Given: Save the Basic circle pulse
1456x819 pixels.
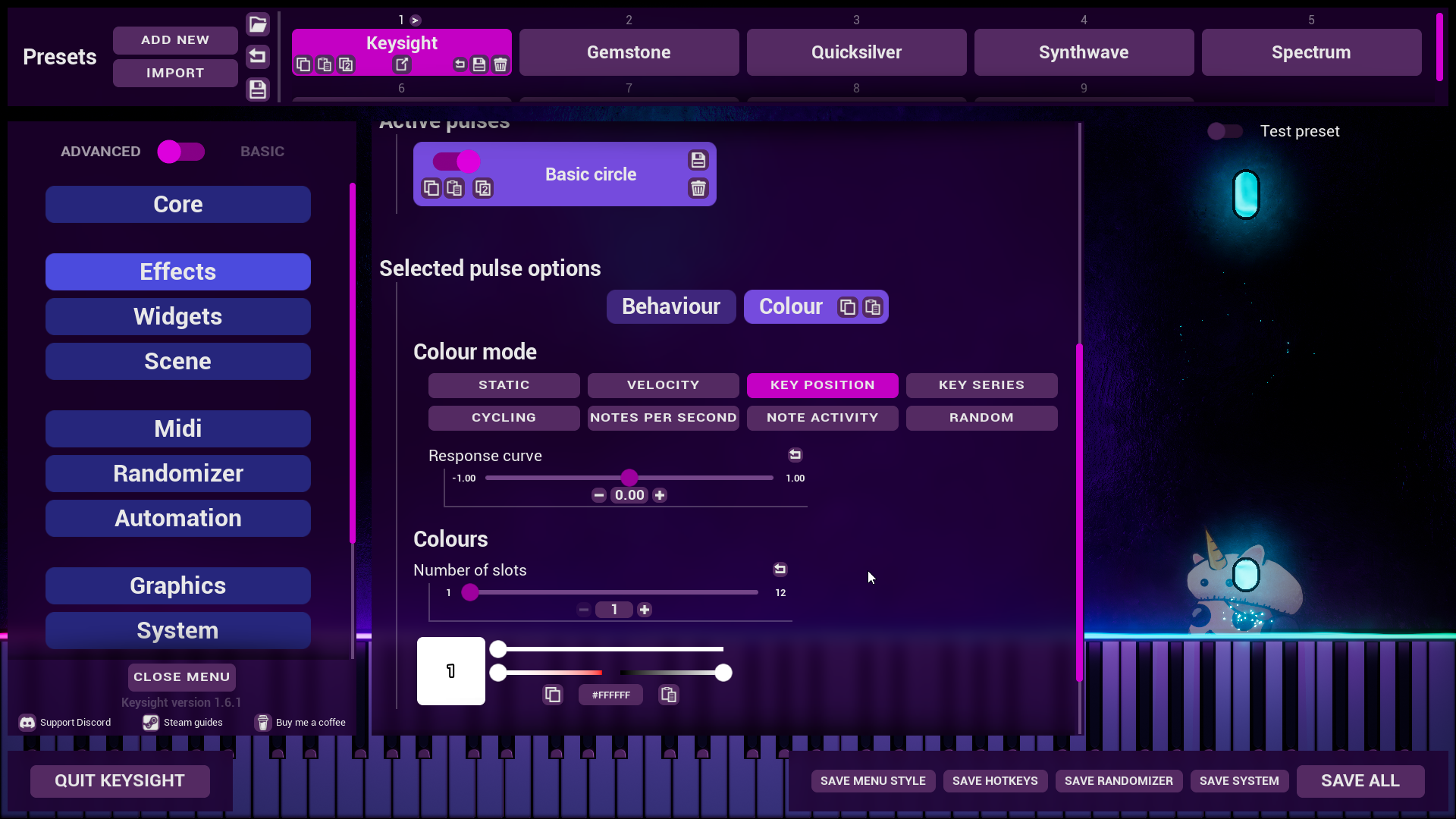Looking at the screenshot, I should pyautogui.click(x=698, y=160).
